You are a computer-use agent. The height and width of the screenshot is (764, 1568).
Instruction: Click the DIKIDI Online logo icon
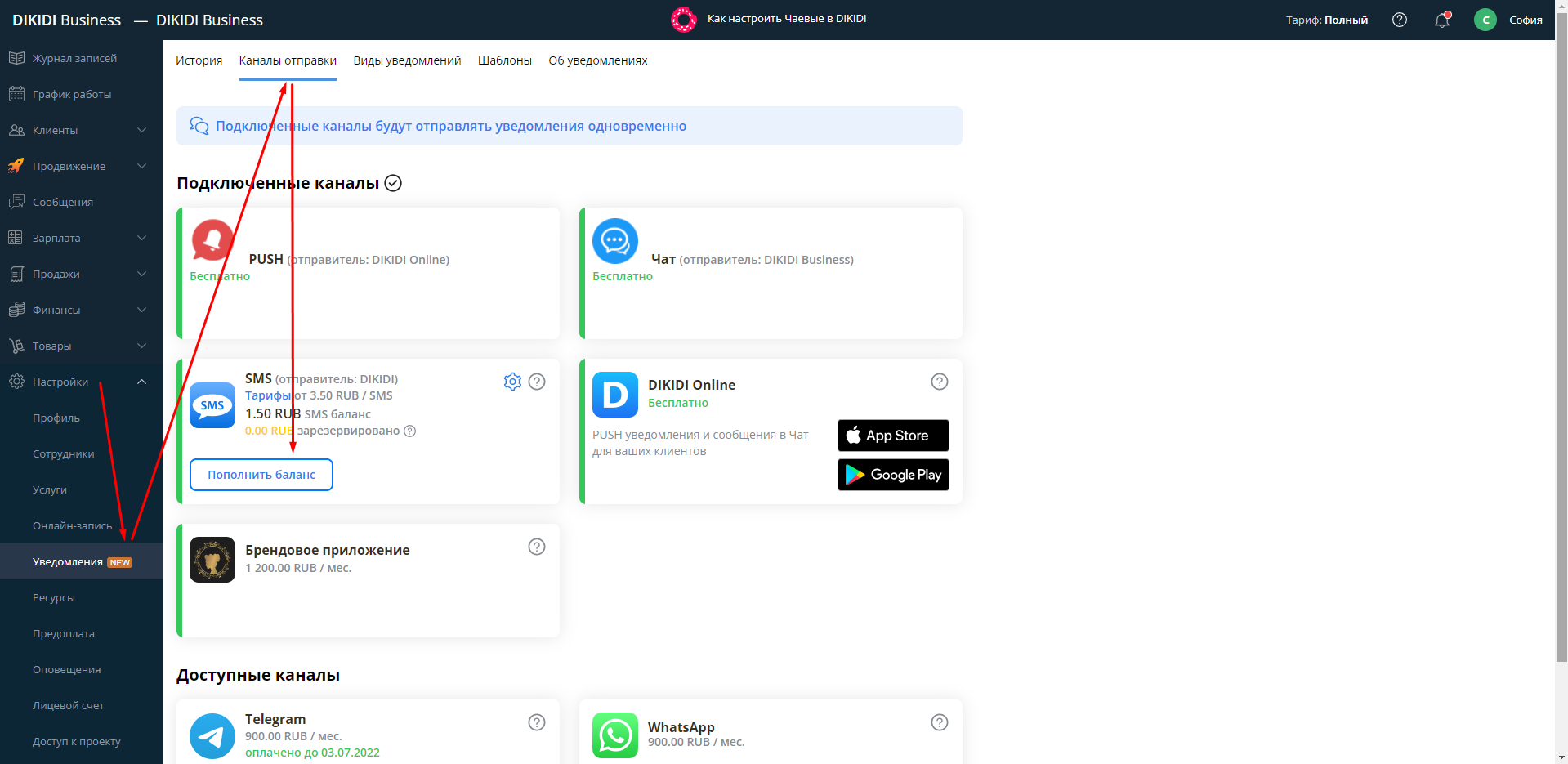coord(615,395)
